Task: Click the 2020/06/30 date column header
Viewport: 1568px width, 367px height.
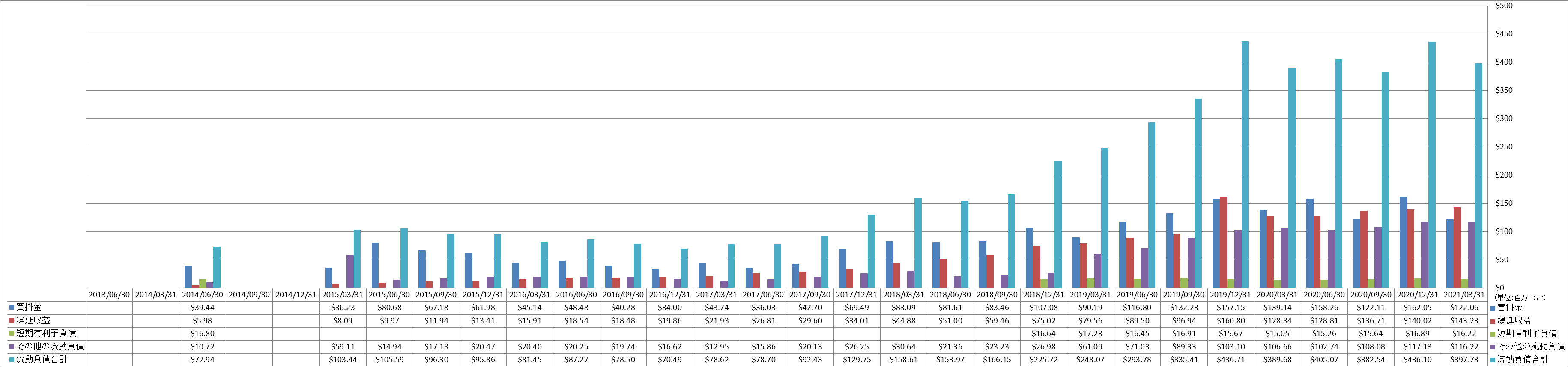Action: [x=1324, y=295]
